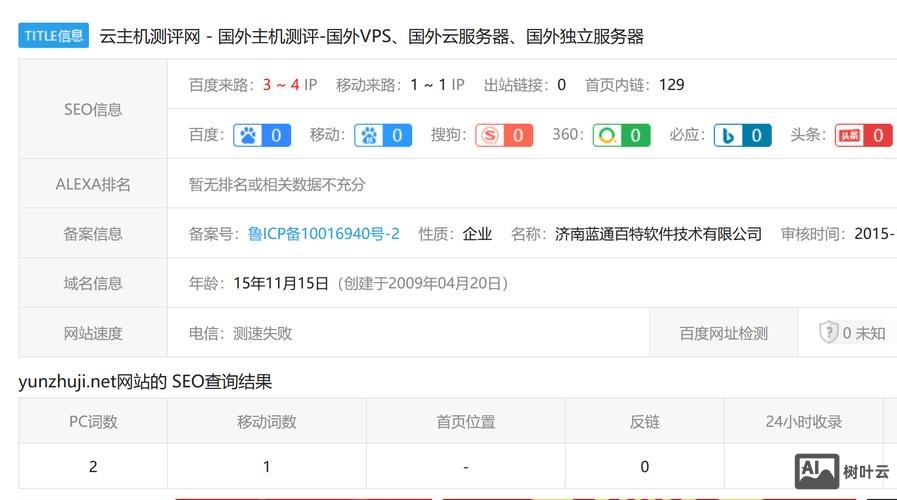The image size is (897, 500).
Task: Click the Baidu paw index badge
Action: (x=262, y=136)
